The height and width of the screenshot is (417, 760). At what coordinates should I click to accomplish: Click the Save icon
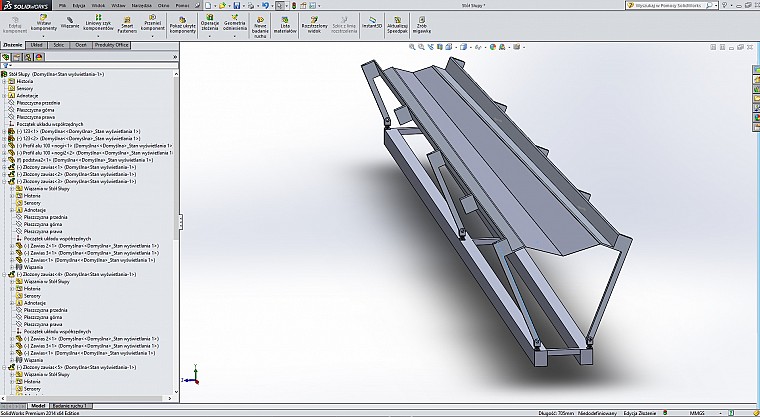tap(237, 5)
